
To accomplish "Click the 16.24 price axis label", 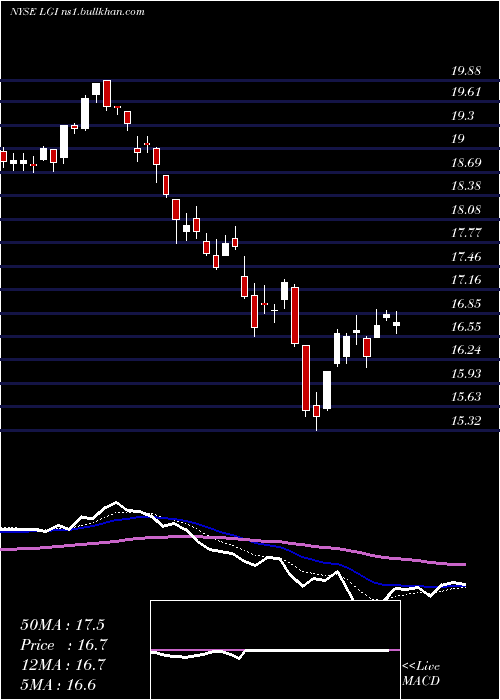I will pyautogui.click(x=466, y=350).
